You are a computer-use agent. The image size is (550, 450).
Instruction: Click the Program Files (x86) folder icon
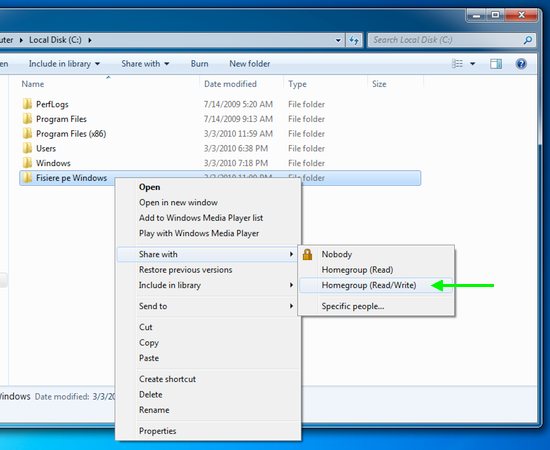(27, 134)
